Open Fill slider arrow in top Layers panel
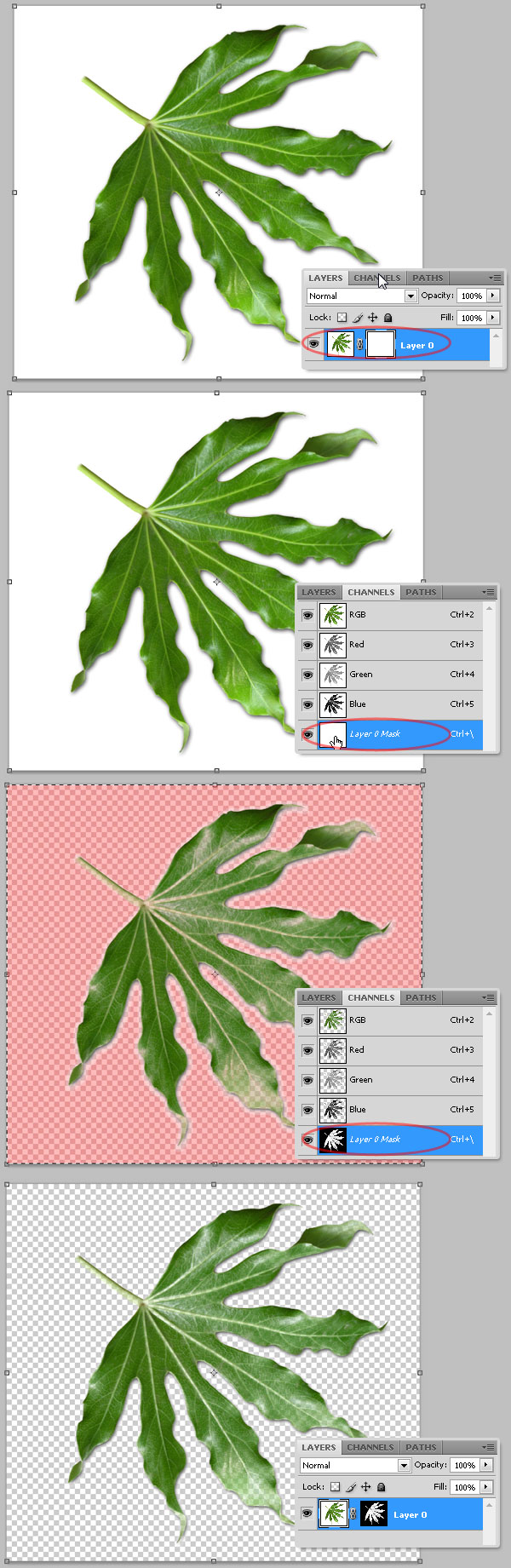511x1568 pixels. (493, 318)
